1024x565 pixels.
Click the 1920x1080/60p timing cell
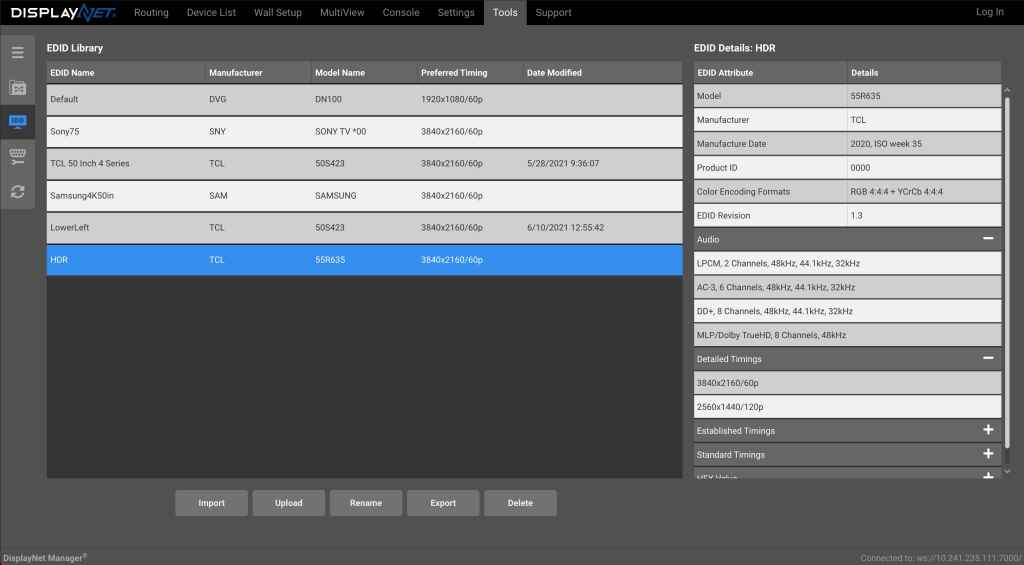click(451, 99)
